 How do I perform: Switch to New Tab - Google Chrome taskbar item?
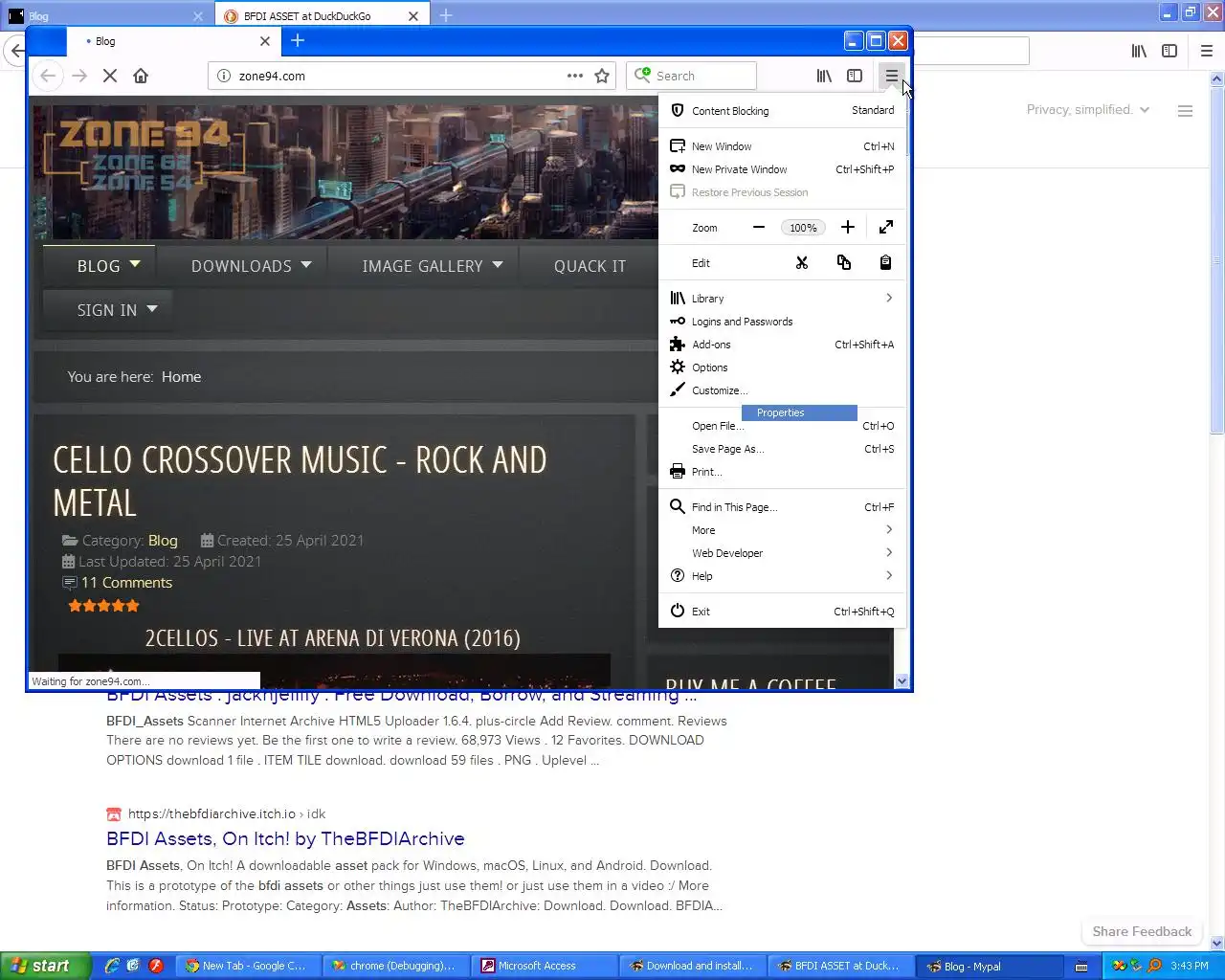[x=250, y=966]
